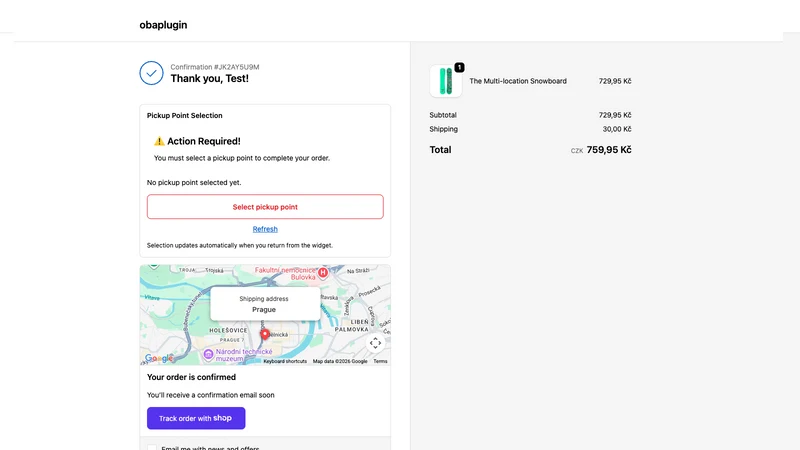Screen dimensions: 800x450
Task: Click 'The Multi-location Snowboard' product name
Action: pyautogui.click(x=518, y=81)
